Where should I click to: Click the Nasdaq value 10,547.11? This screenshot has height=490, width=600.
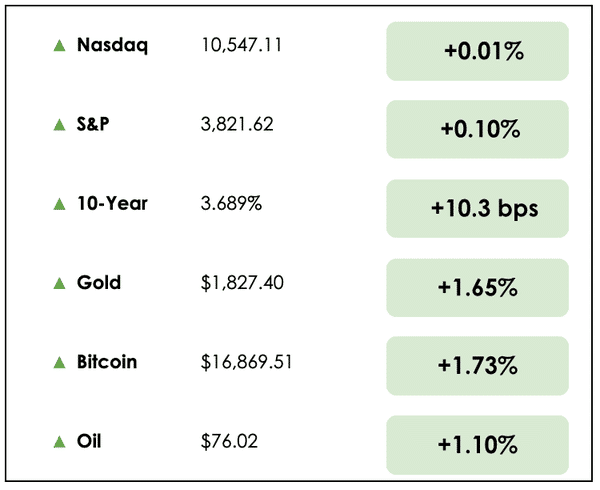[x=242, y=46]
